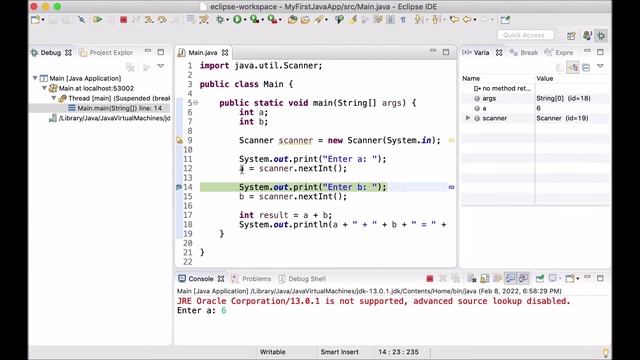Click Collapse All in Variables view

[586, 67]
